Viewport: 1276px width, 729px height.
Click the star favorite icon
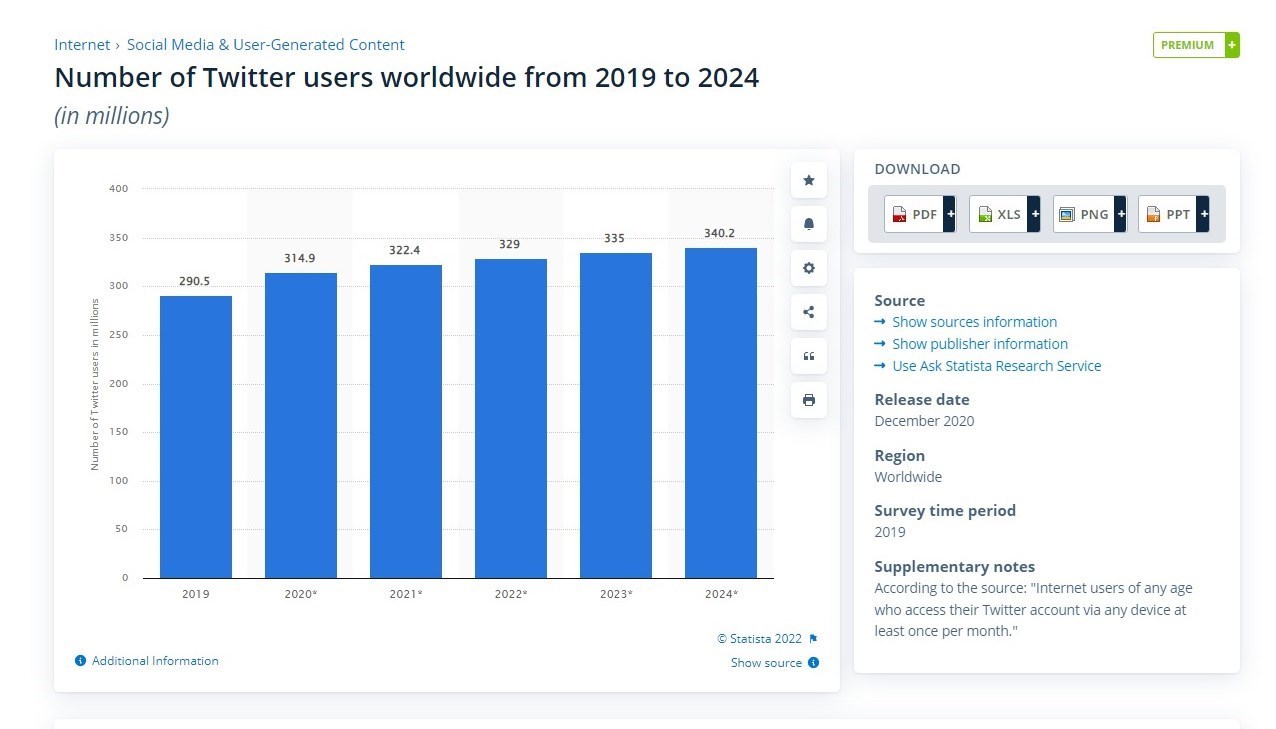(808, 180)
